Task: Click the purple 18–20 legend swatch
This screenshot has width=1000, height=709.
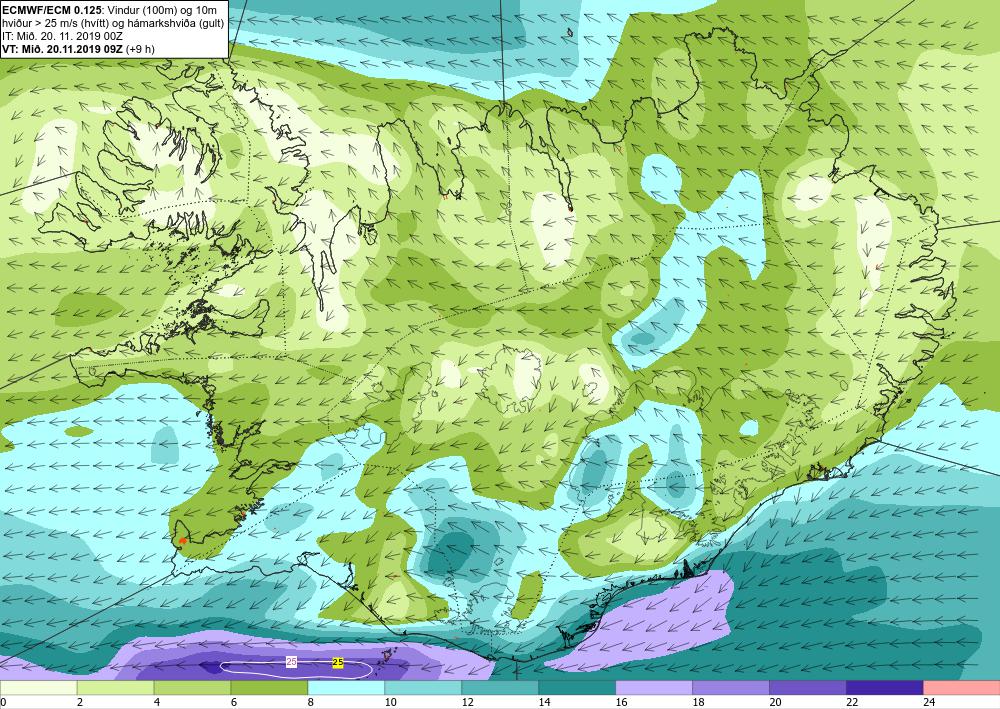Action: [x=731, y=688]
